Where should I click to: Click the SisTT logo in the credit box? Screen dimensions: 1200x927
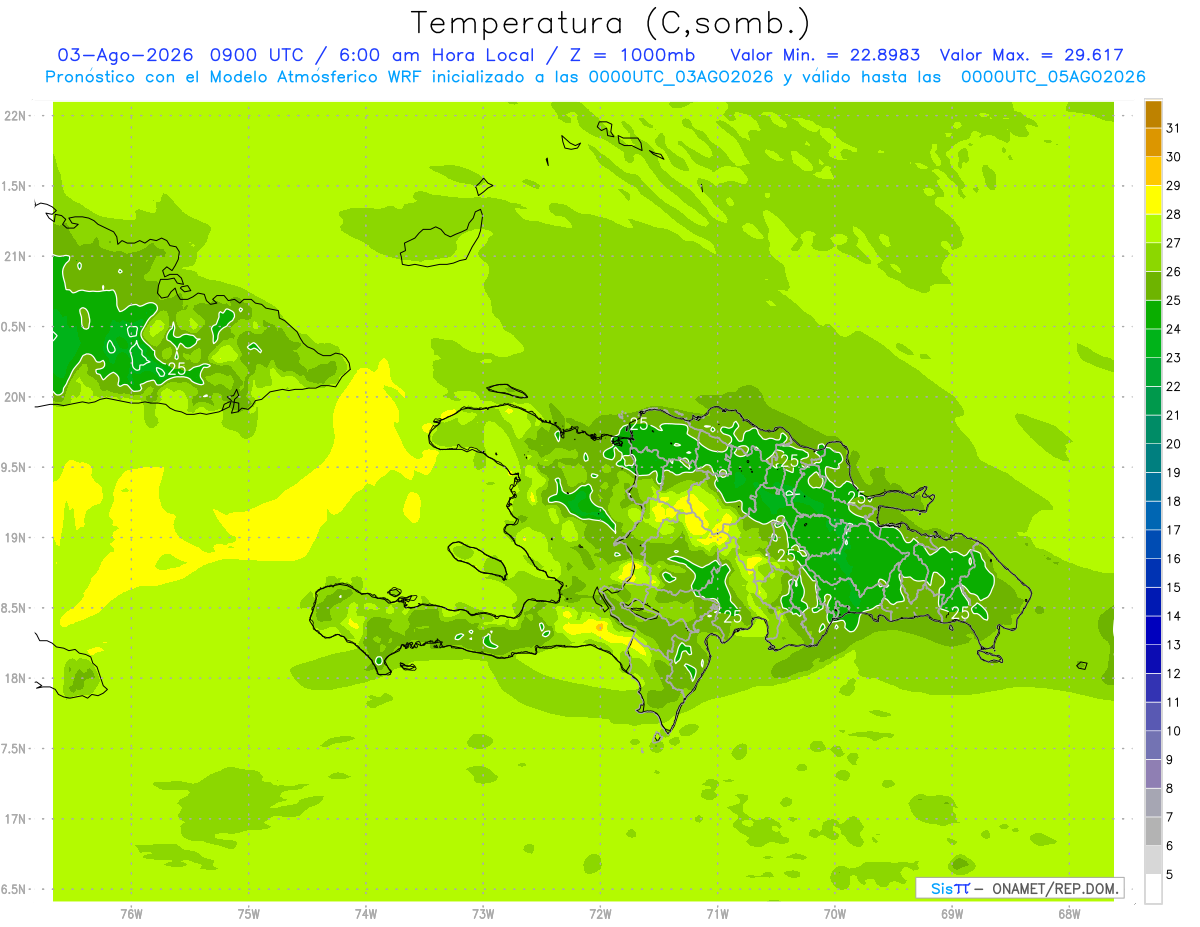point(950,888)
